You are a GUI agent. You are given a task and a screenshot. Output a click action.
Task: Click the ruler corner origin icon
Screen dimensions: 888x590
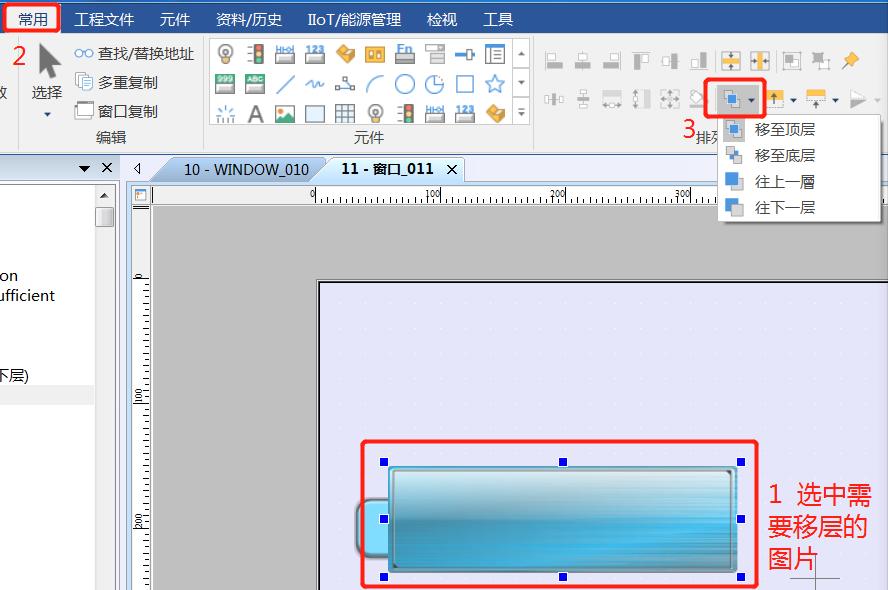[140, 195]
